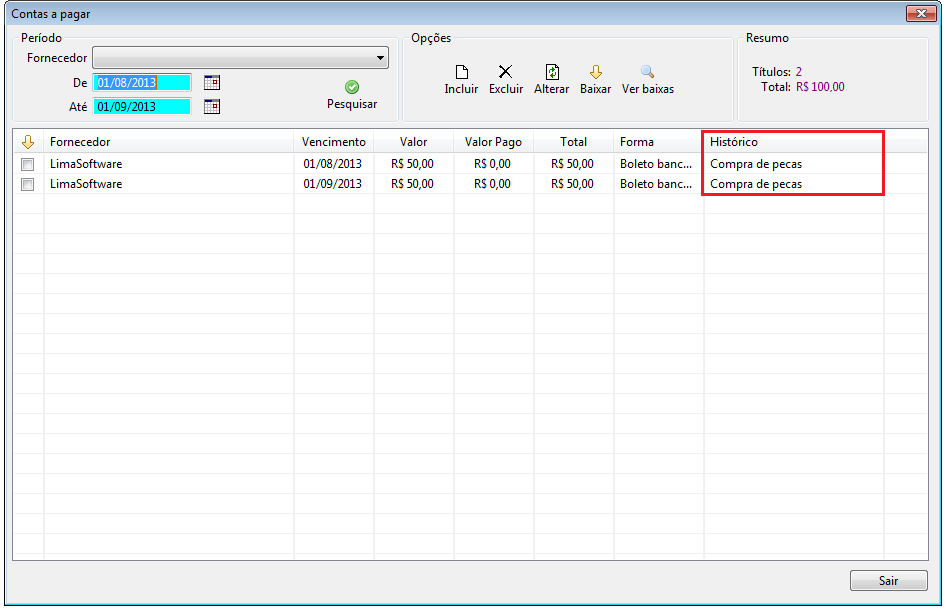Screen dimensions: 945x610
Task: Click the Pesquisar label
Action: [352, 104]
